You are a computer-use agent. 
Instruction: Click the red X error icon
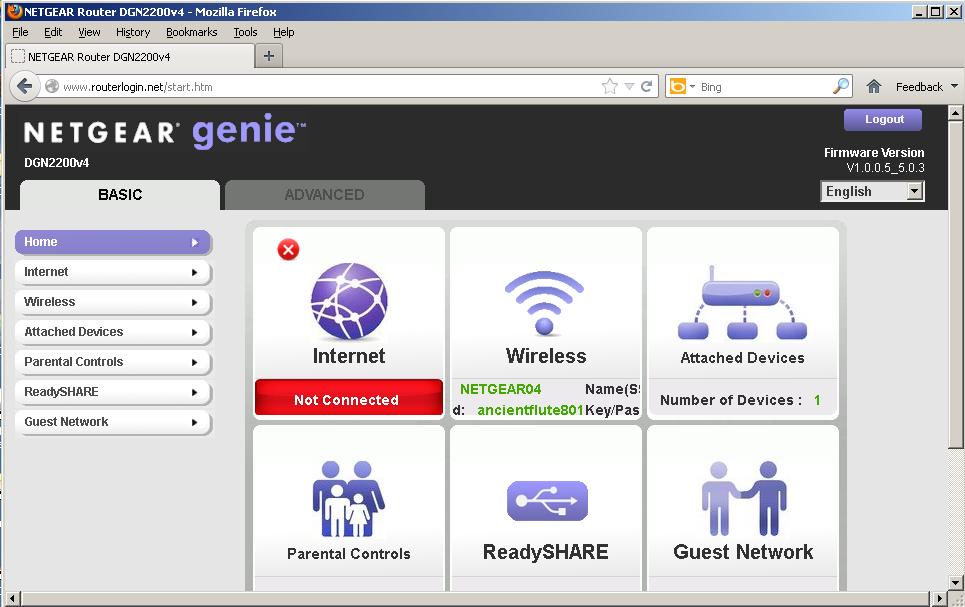288,250
